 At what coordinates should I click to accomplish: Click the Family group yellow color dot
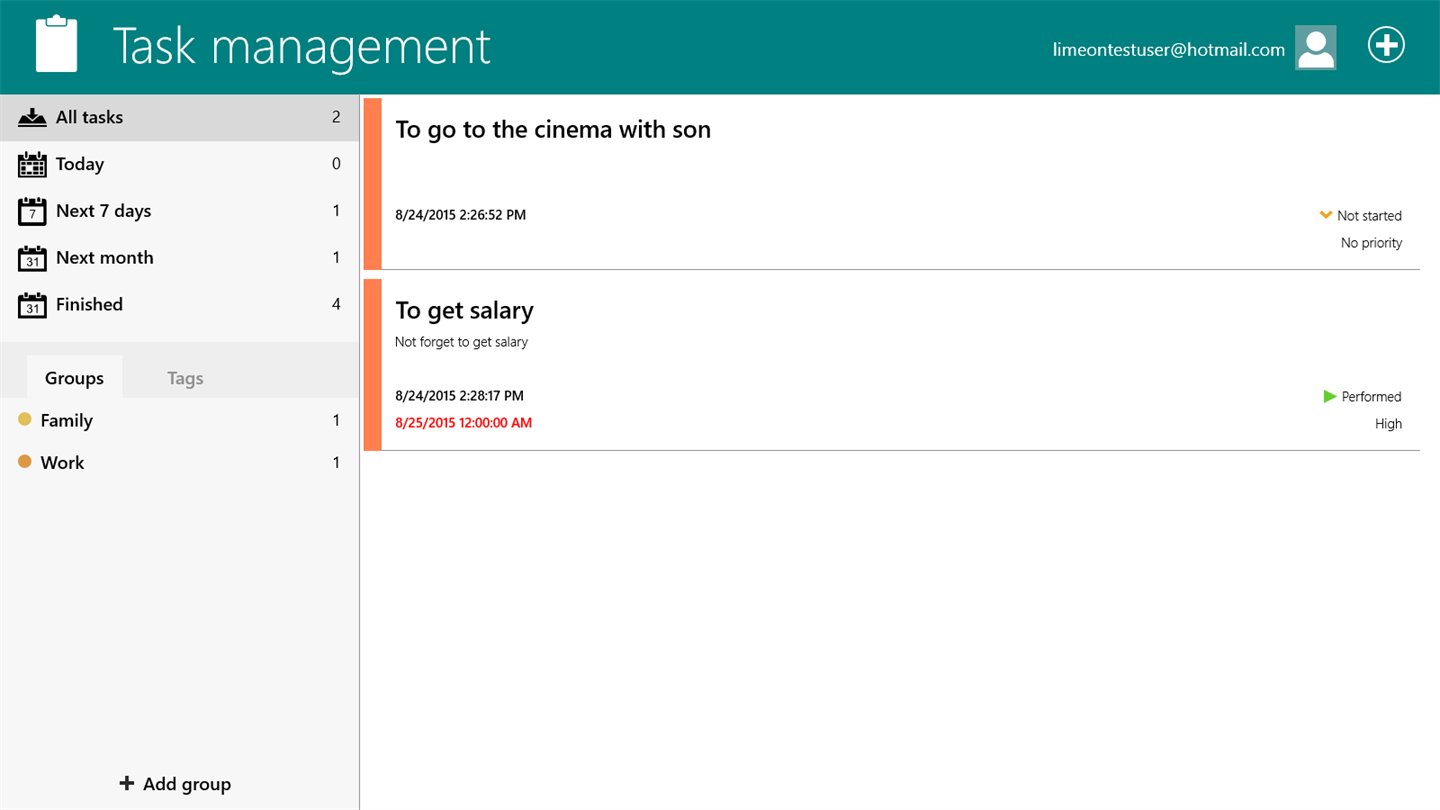tap(25, 420)
